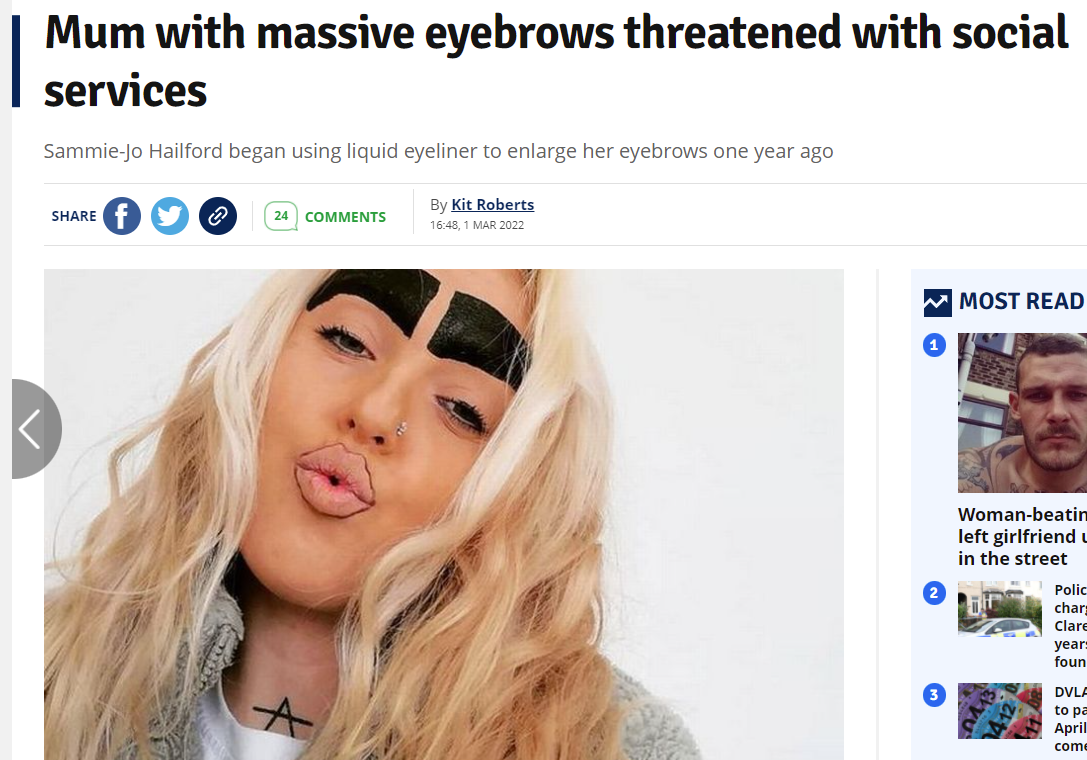Go to previous article arrow

[36, 429]
